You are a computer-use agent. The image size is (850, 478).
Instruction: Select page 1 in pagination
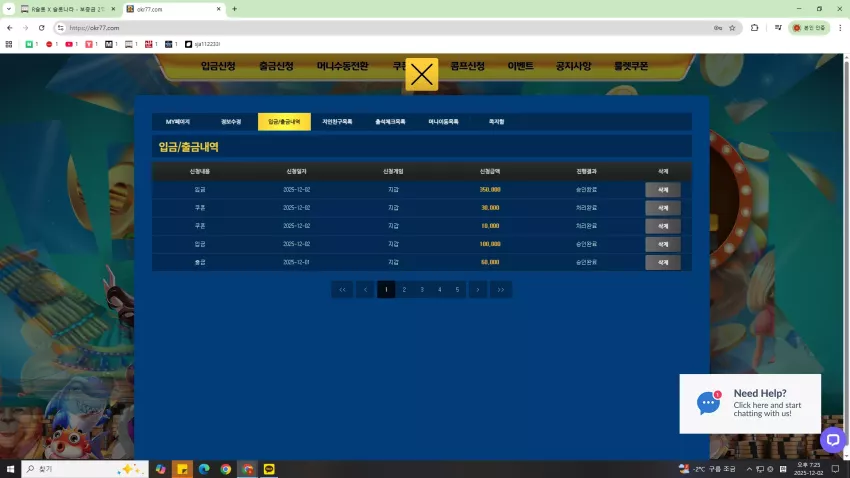(386, 289)
